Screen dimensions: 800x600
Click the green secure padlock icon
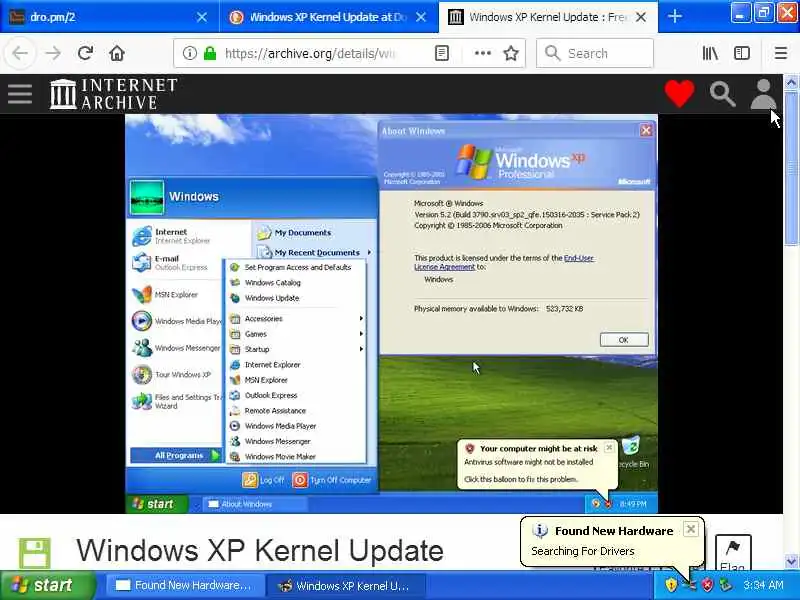tap(210, 53)
